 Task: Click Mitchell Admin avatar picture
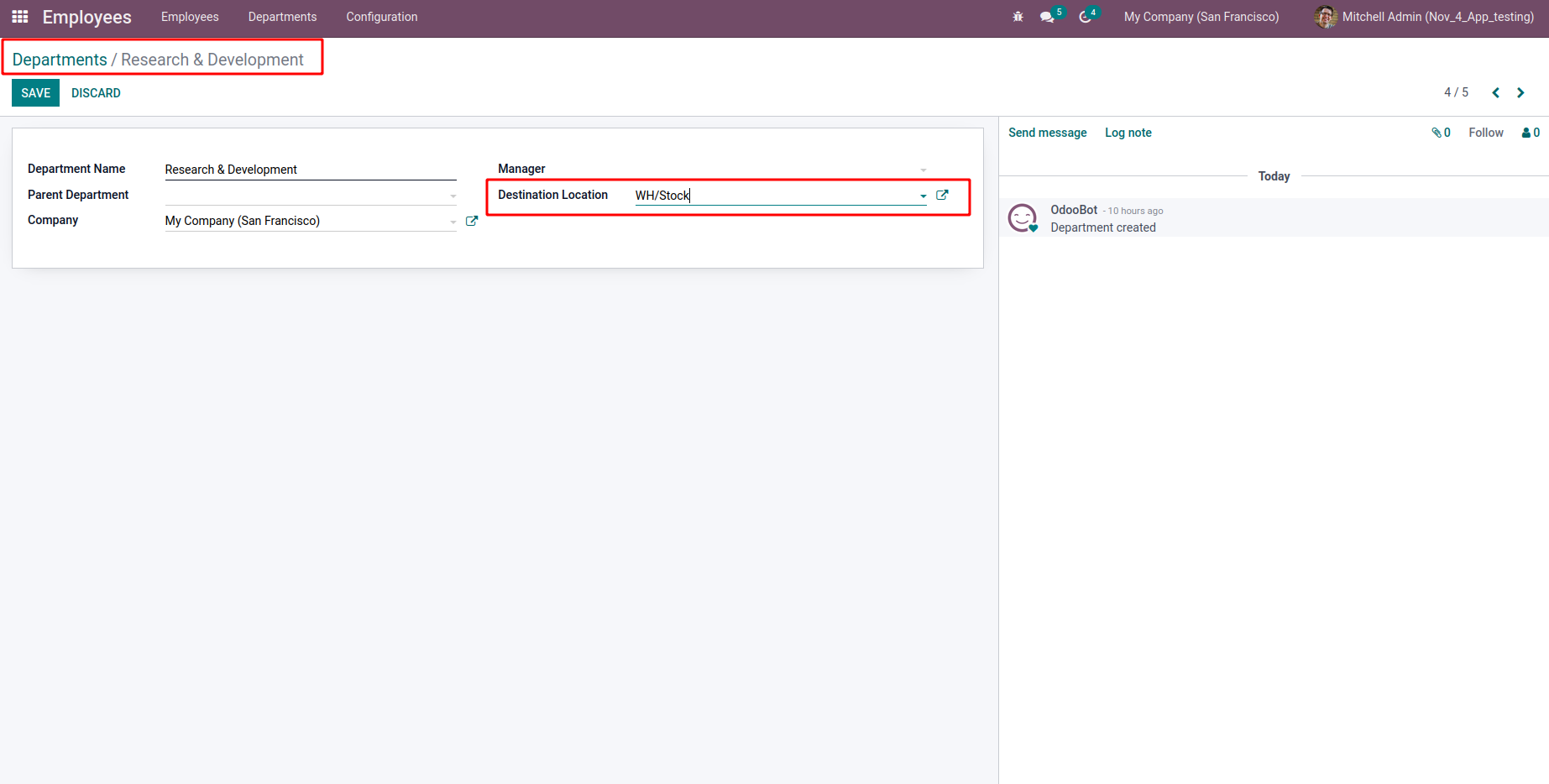pos(1326,17)
